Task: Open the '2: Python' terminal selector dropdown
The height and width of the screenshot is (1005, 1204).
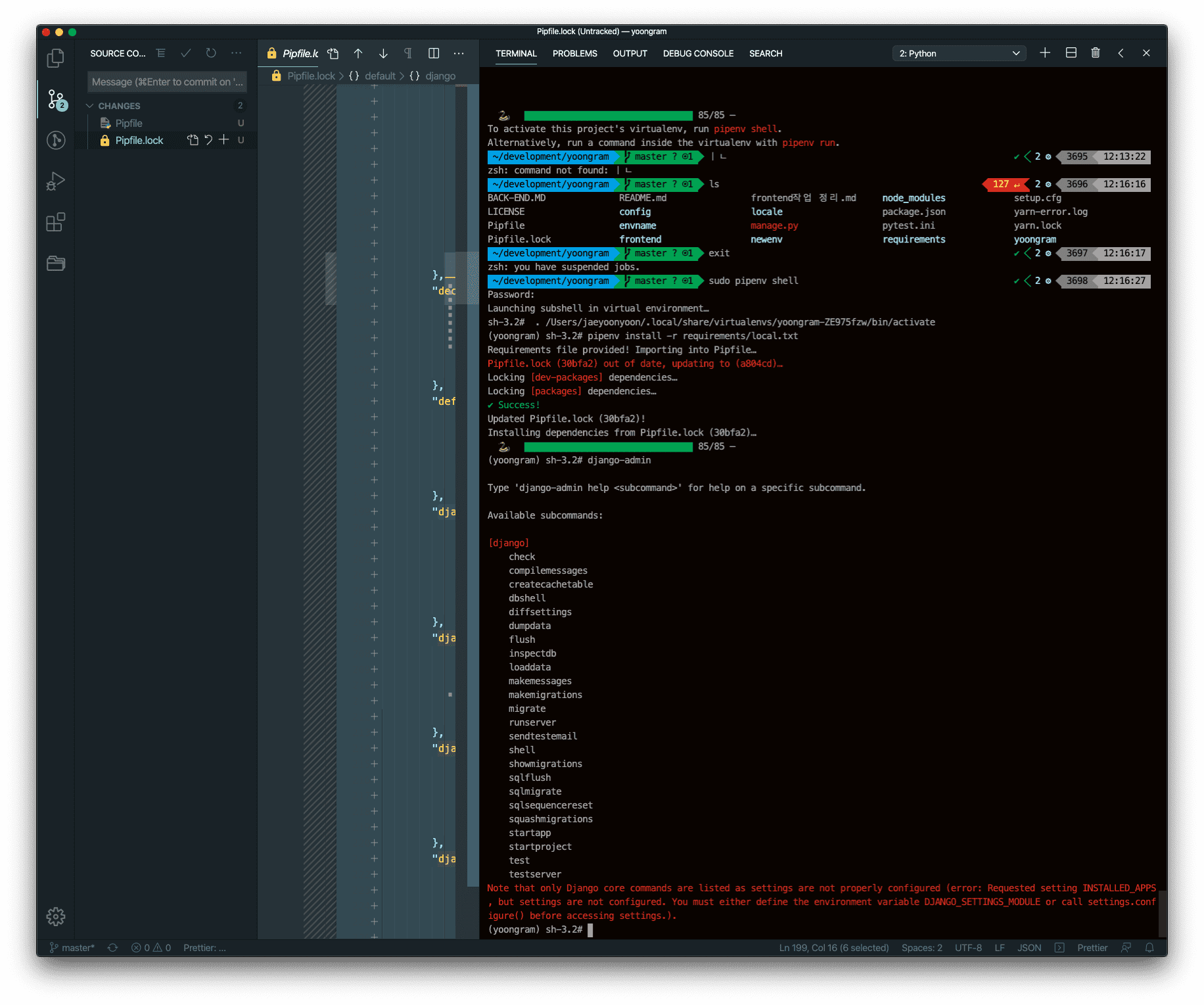Action: [959, 53]
